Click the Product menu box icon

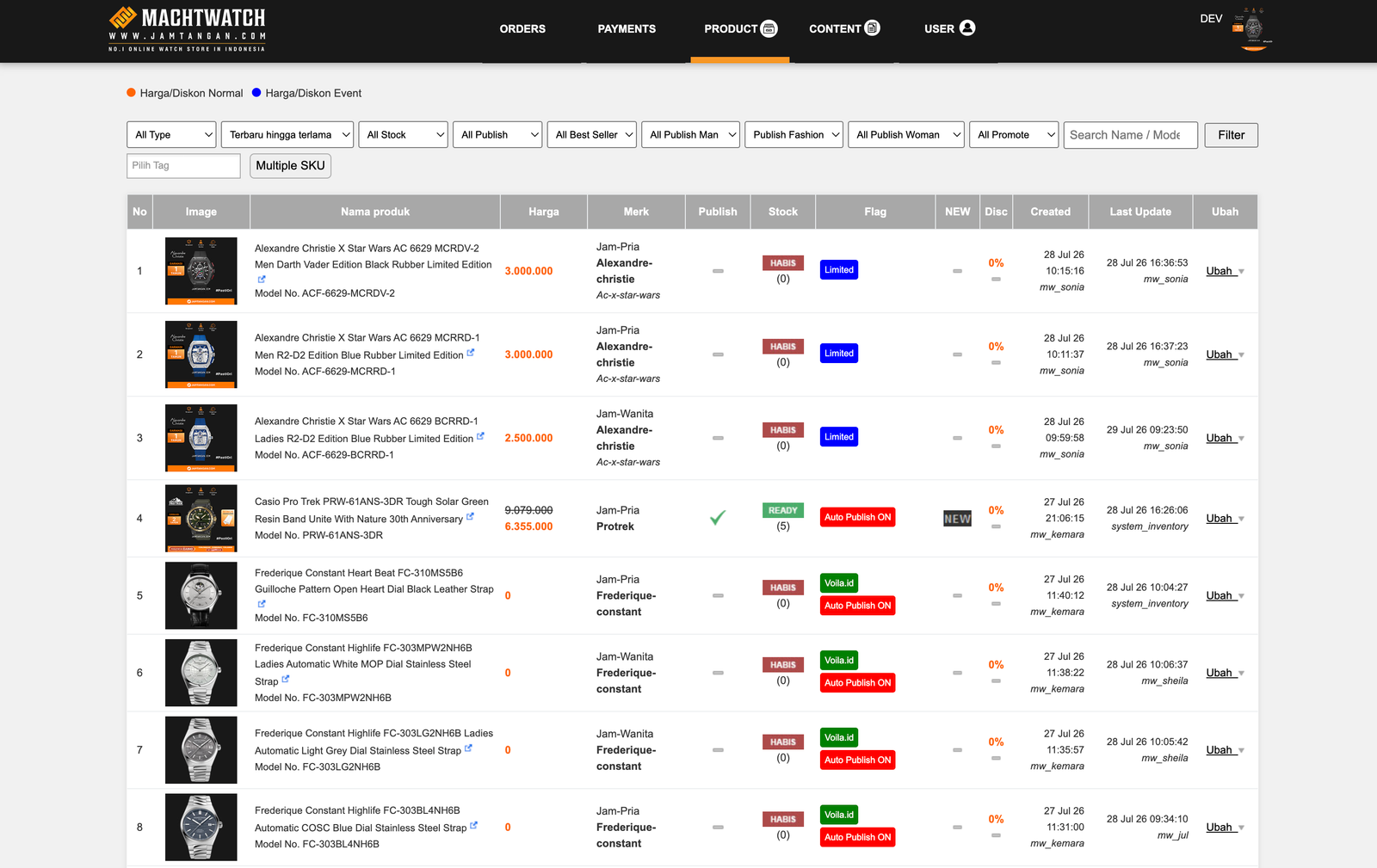click(x=769, y=28)
